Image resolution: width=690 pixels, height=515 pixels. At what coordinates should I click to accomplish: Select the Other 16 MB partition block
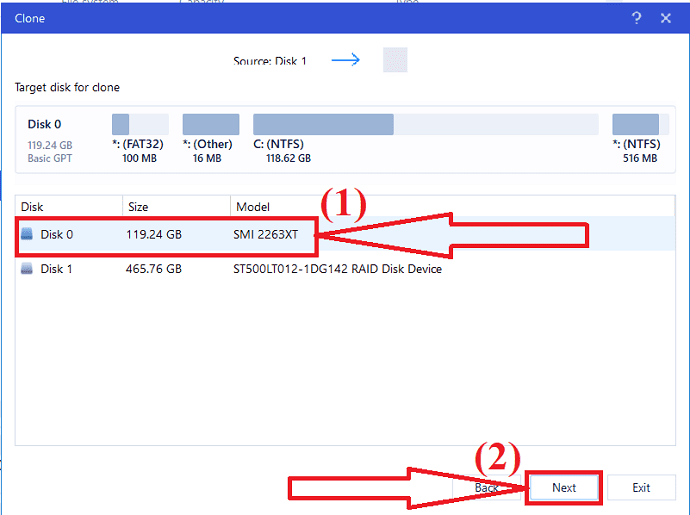[210, 125]
